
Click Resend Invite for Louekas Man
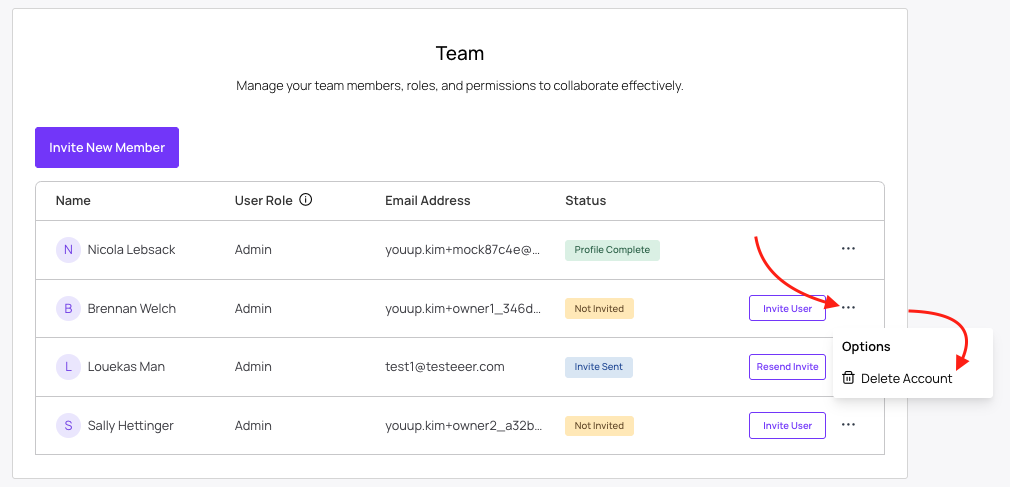coord(787,367)
